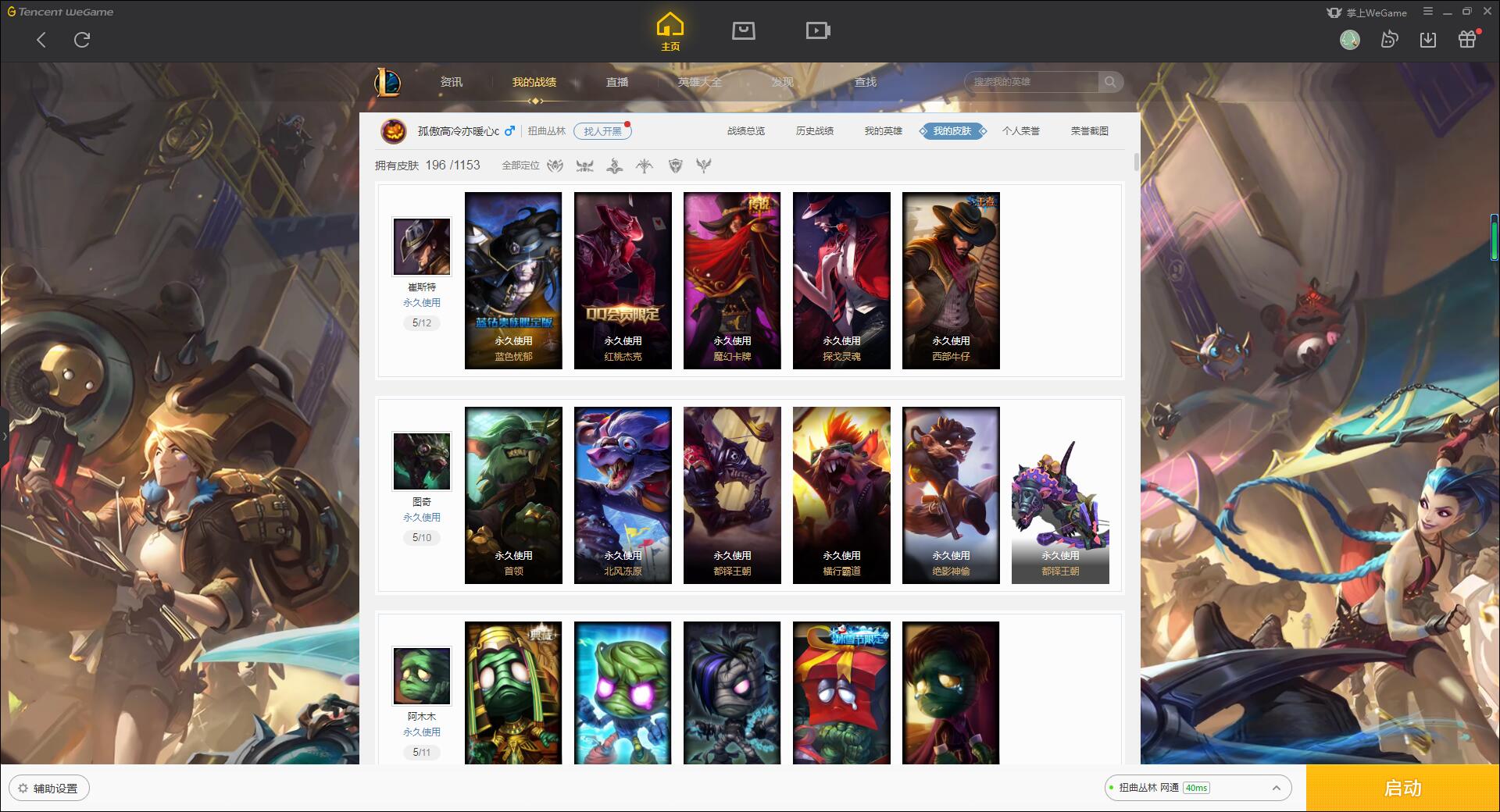Open the 荣誉截图 sub-tab

(x=1089, y=131)
